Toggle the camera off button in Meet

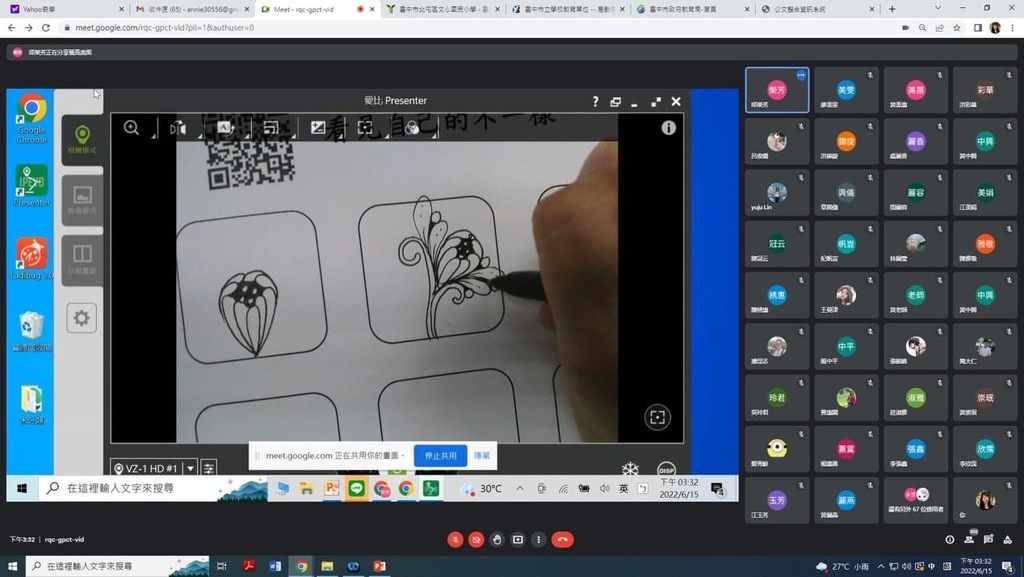pos(476,540)
